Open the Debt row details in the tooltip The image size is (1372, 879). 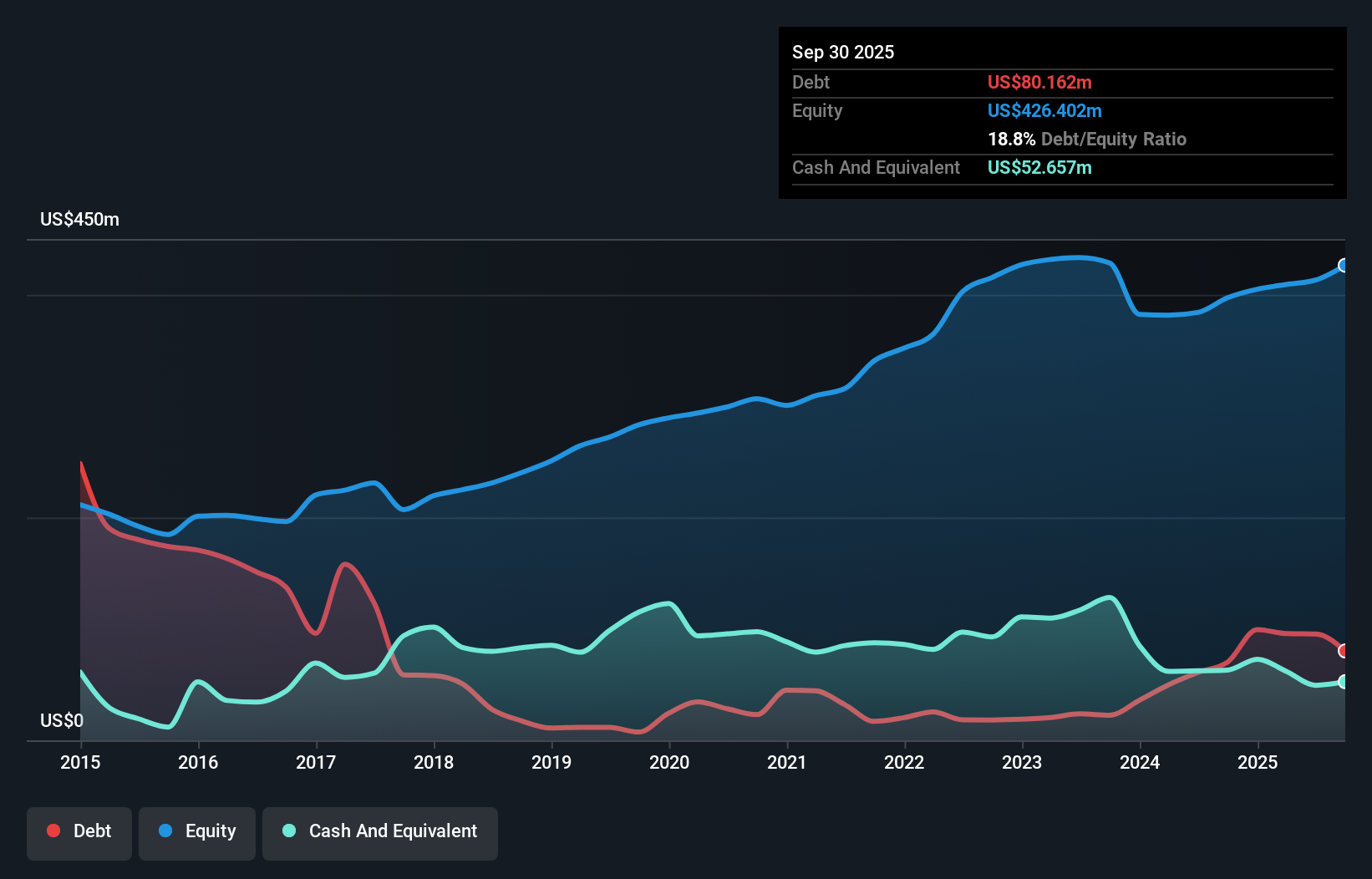tap(810, 83)
